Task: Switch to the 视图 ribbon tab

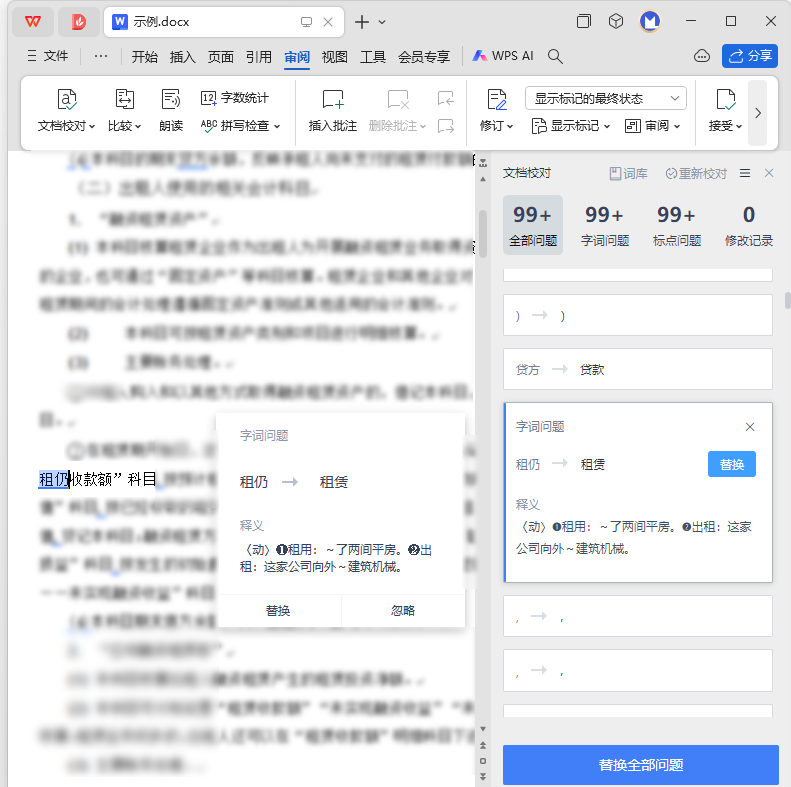Action: tap(334, 57)
